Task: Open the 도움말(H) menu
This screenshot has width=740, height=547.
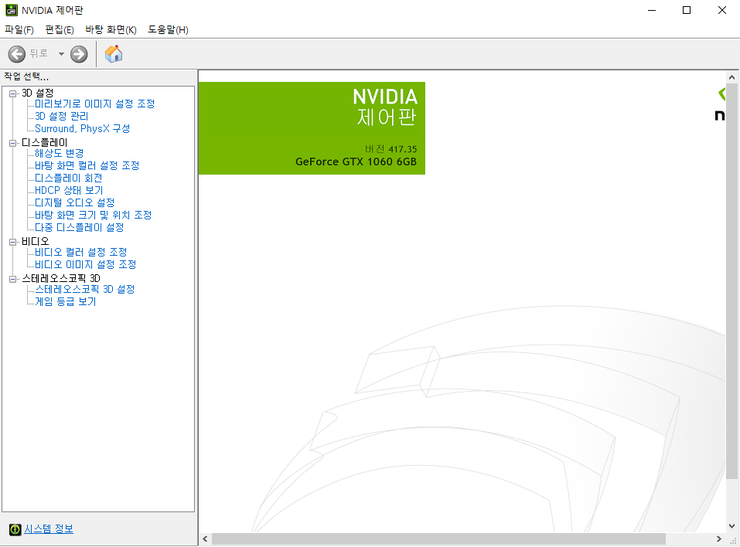Action: (x=168, y=30)
